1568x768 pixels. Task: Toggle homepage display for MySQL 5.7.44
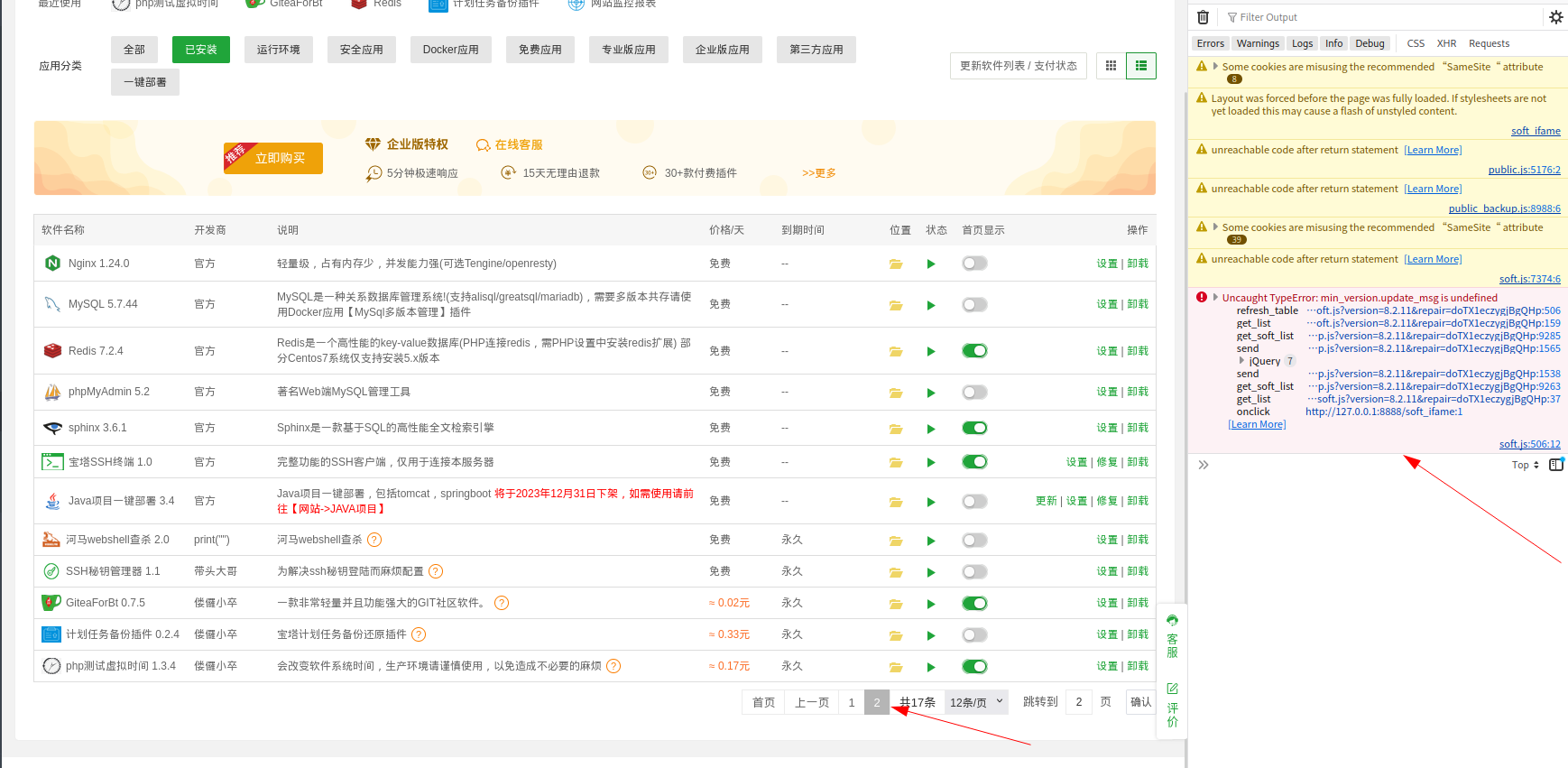[x=974, y=305]
